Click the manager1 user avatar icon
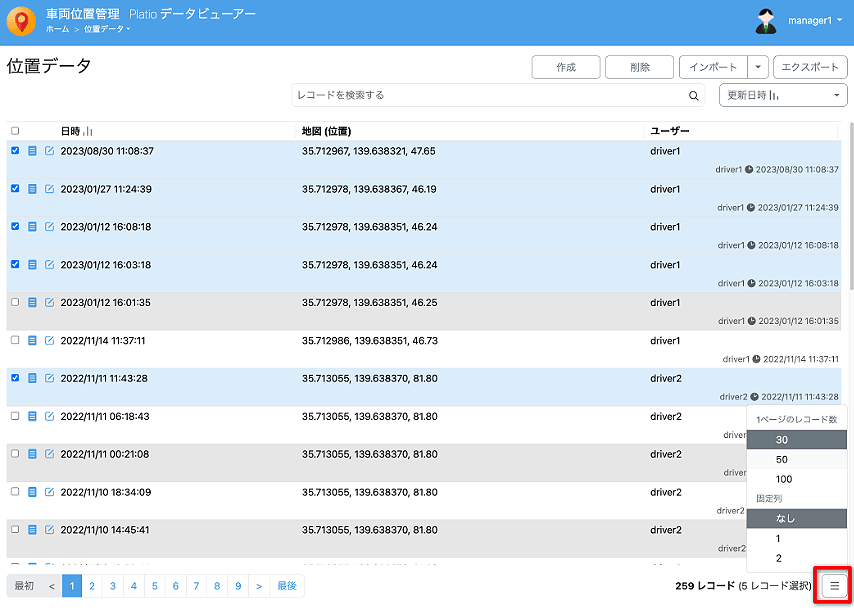Screen dimensions: 854x610 766,21
